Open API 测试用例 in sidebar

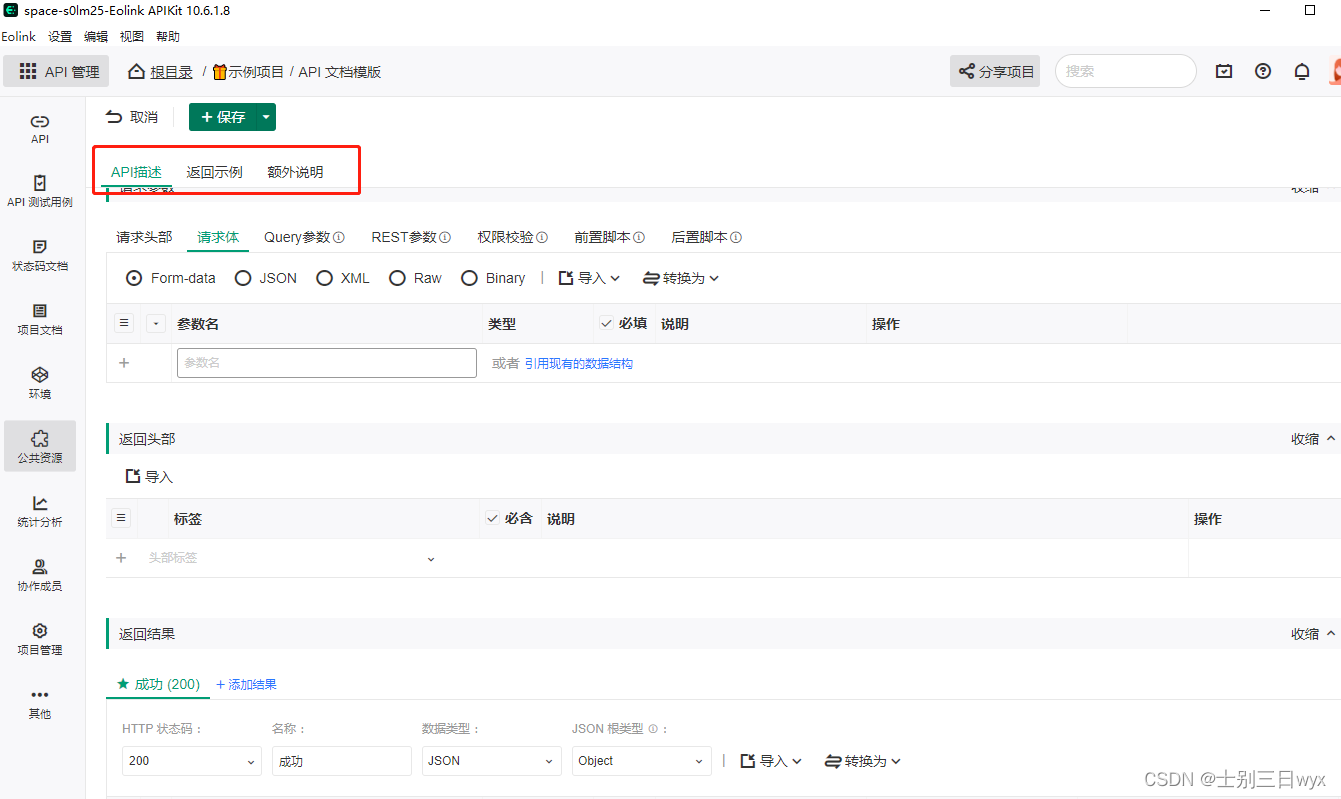tap(40, 191)
